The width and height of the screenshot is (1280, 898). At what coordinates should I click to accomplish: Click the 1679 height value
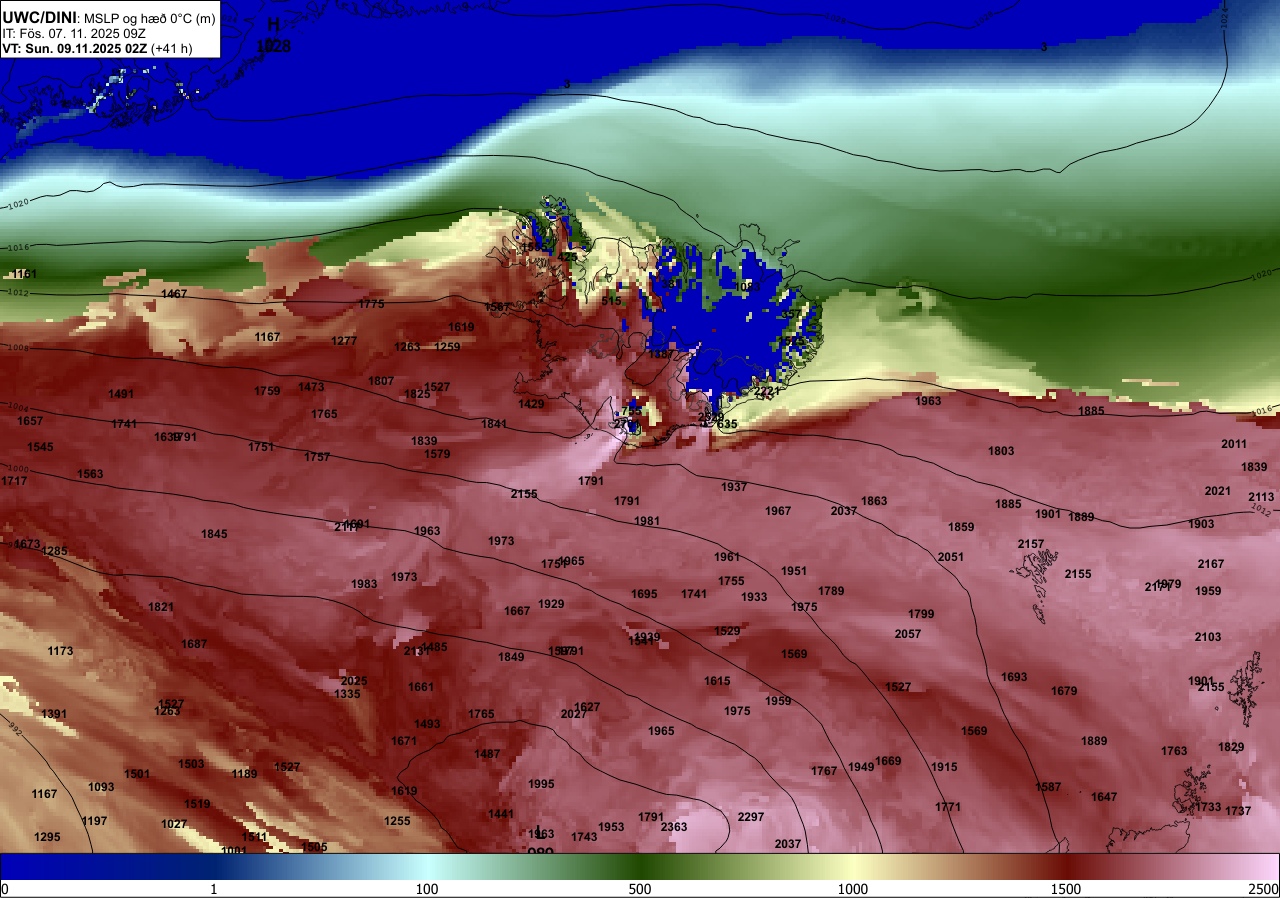pyautogui.click(x=1064, y=691)
